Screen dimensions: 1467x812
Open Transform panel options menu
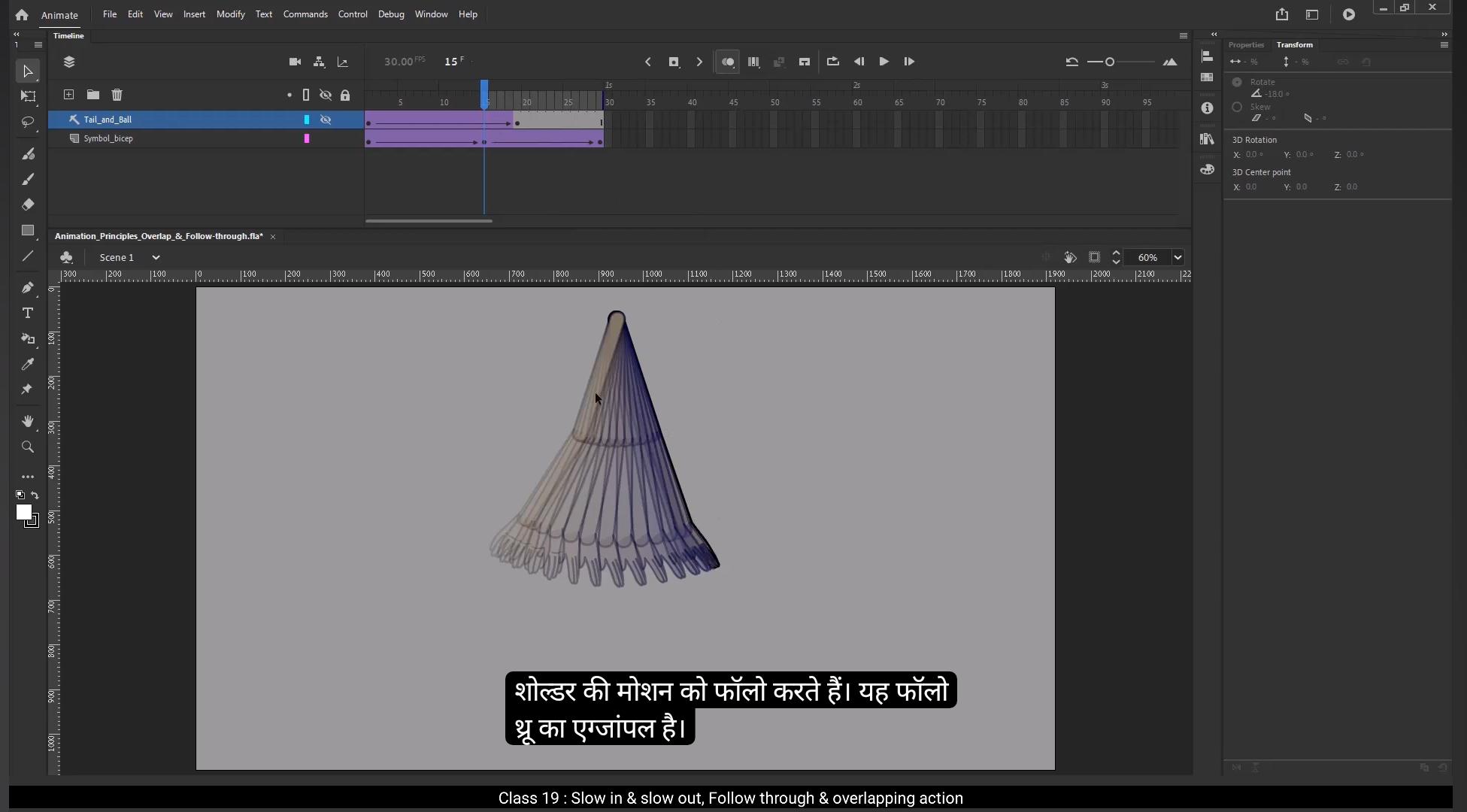tap(1444, 45)
